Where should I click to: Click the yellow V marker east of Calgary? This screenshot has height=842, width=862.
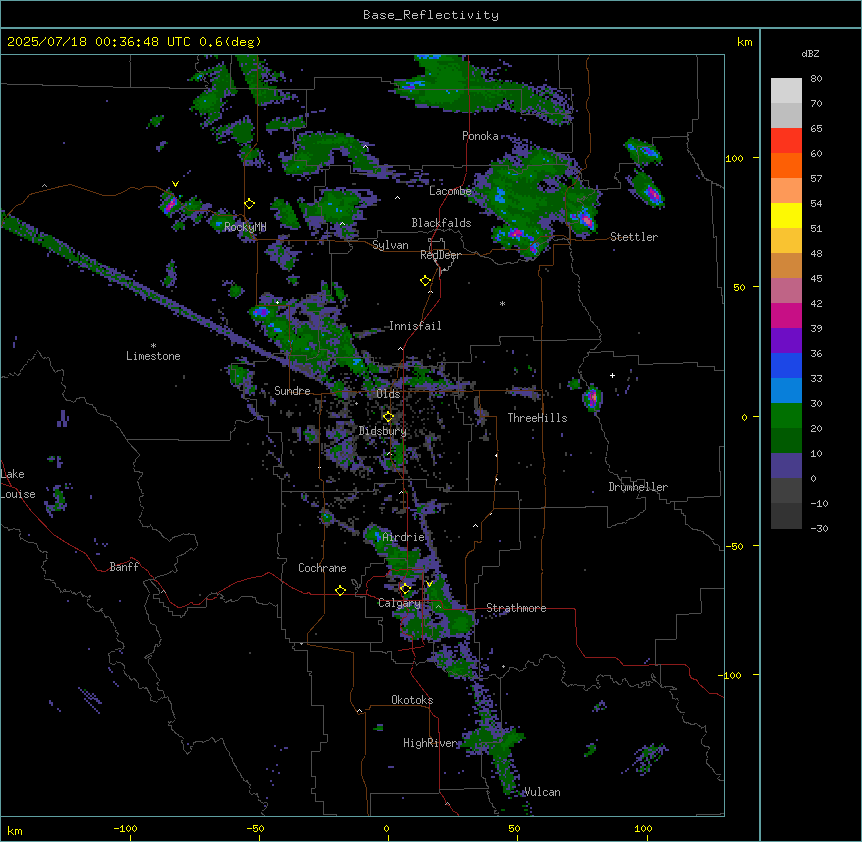click(429, 584)
